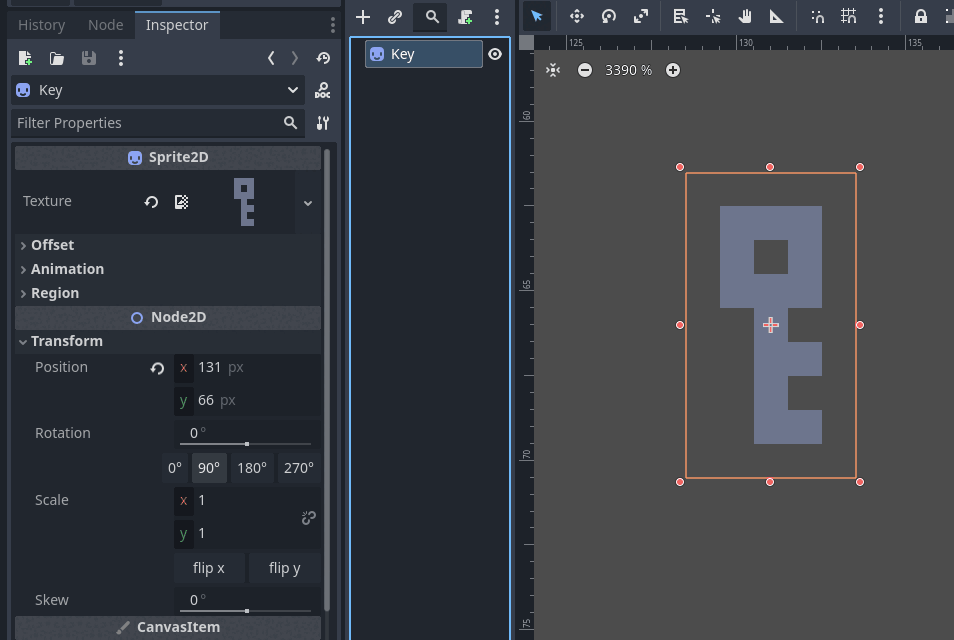Activate the Move Mode tool
Screen dimensions: 954x640
pos(577,16)
